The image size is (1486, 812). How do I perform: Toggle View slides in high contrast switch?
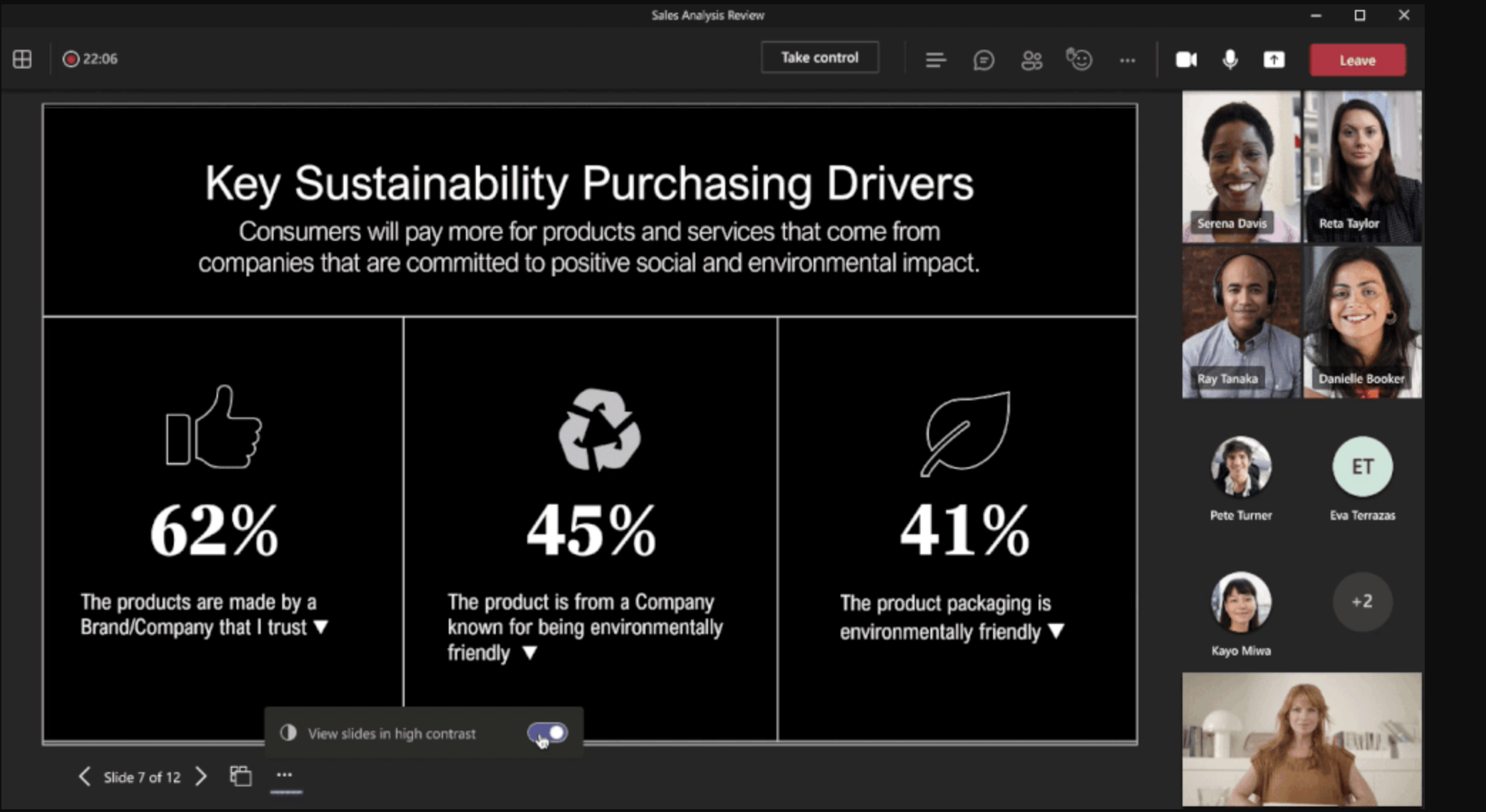click(x=547, y=733)
